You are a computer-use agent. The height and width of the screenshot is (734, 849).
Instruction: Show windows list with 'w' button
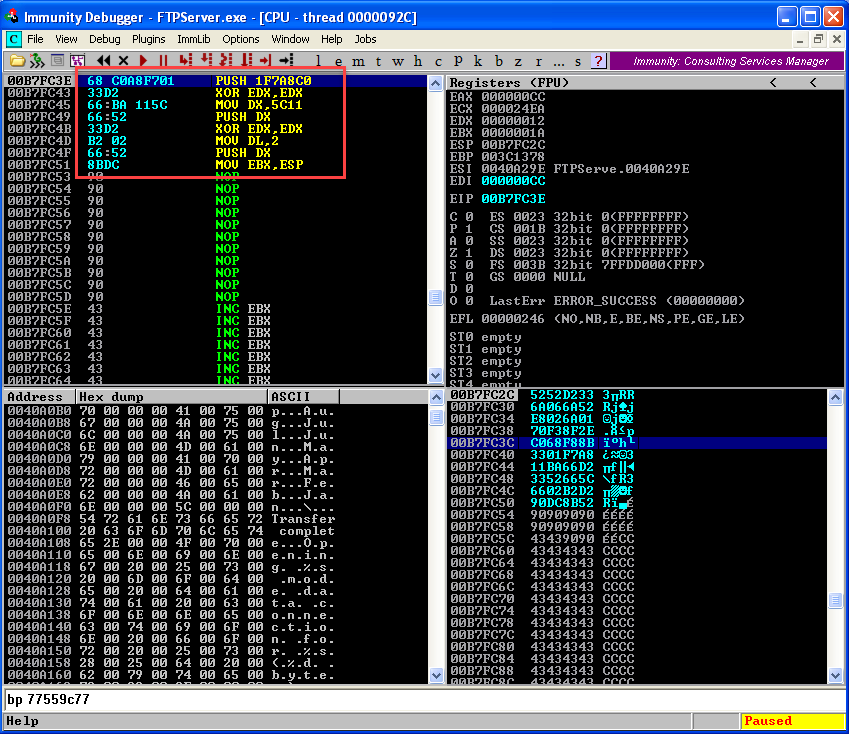click(x=398, y=61)
